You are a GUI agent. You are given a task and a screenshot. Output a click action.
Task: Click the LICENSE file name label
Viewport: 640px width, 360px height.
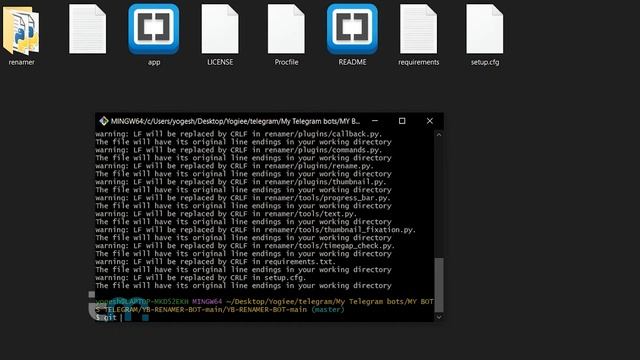(220, 62)
